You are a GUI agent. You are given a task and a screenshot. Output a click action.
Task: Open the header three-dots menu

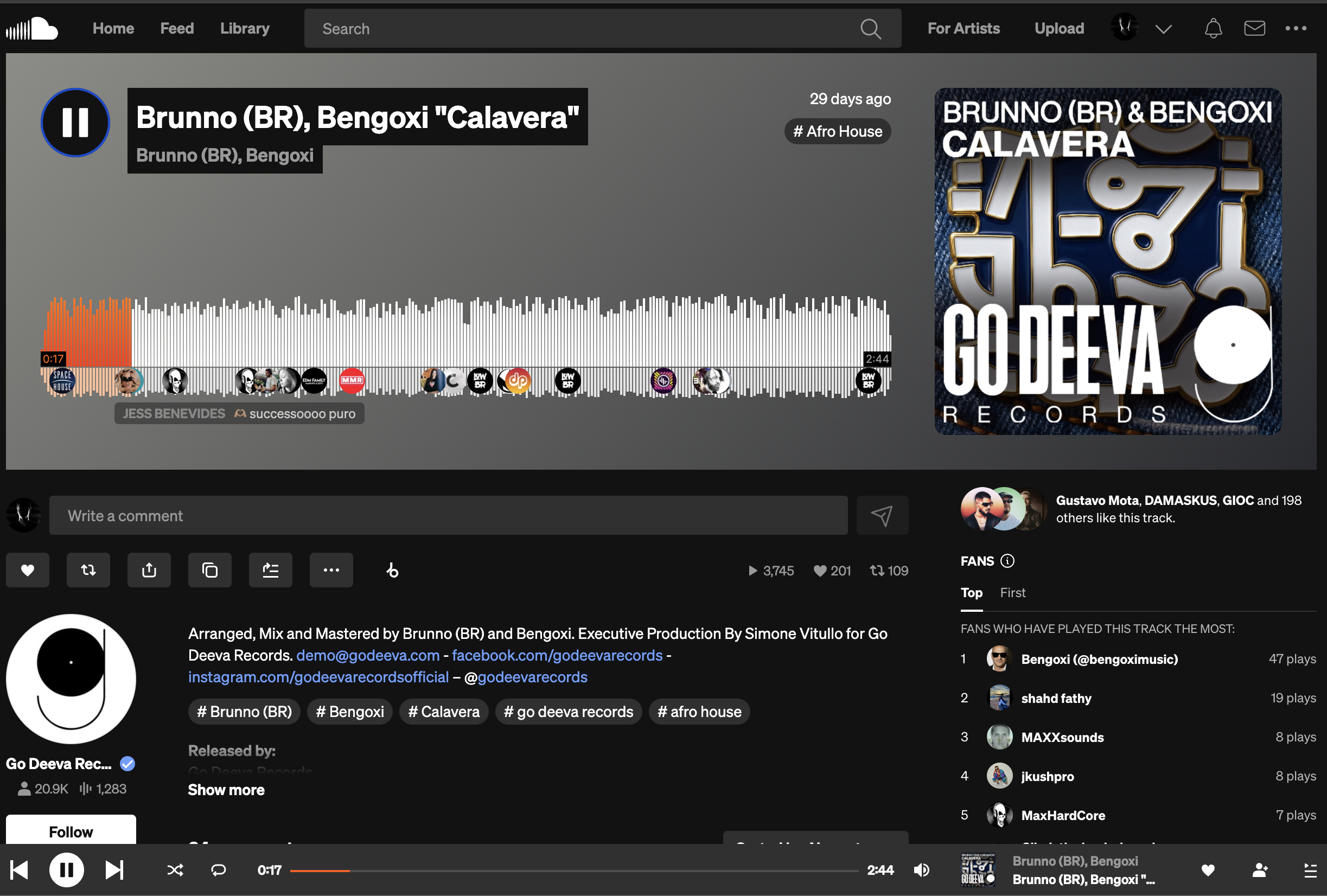pos(1296,28)
